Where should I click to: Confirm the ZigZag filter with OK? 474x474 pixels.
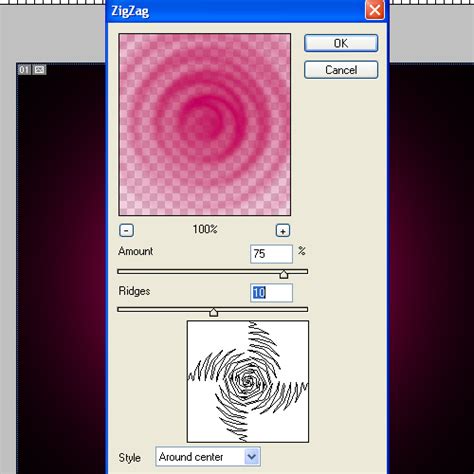341,43
